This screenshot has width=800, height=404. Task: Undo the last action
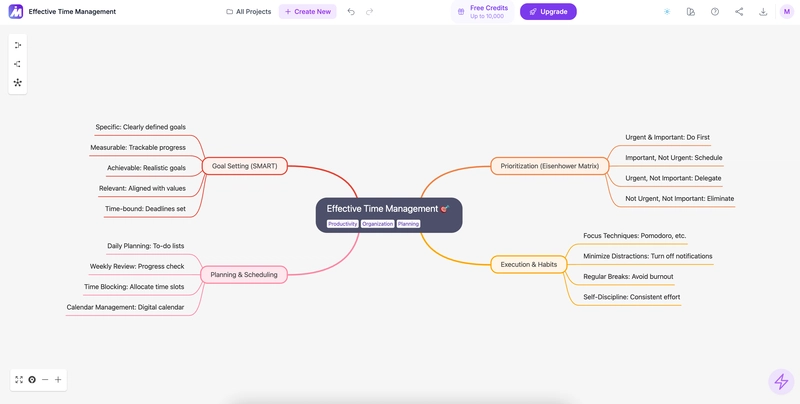[x=351, y=12]
